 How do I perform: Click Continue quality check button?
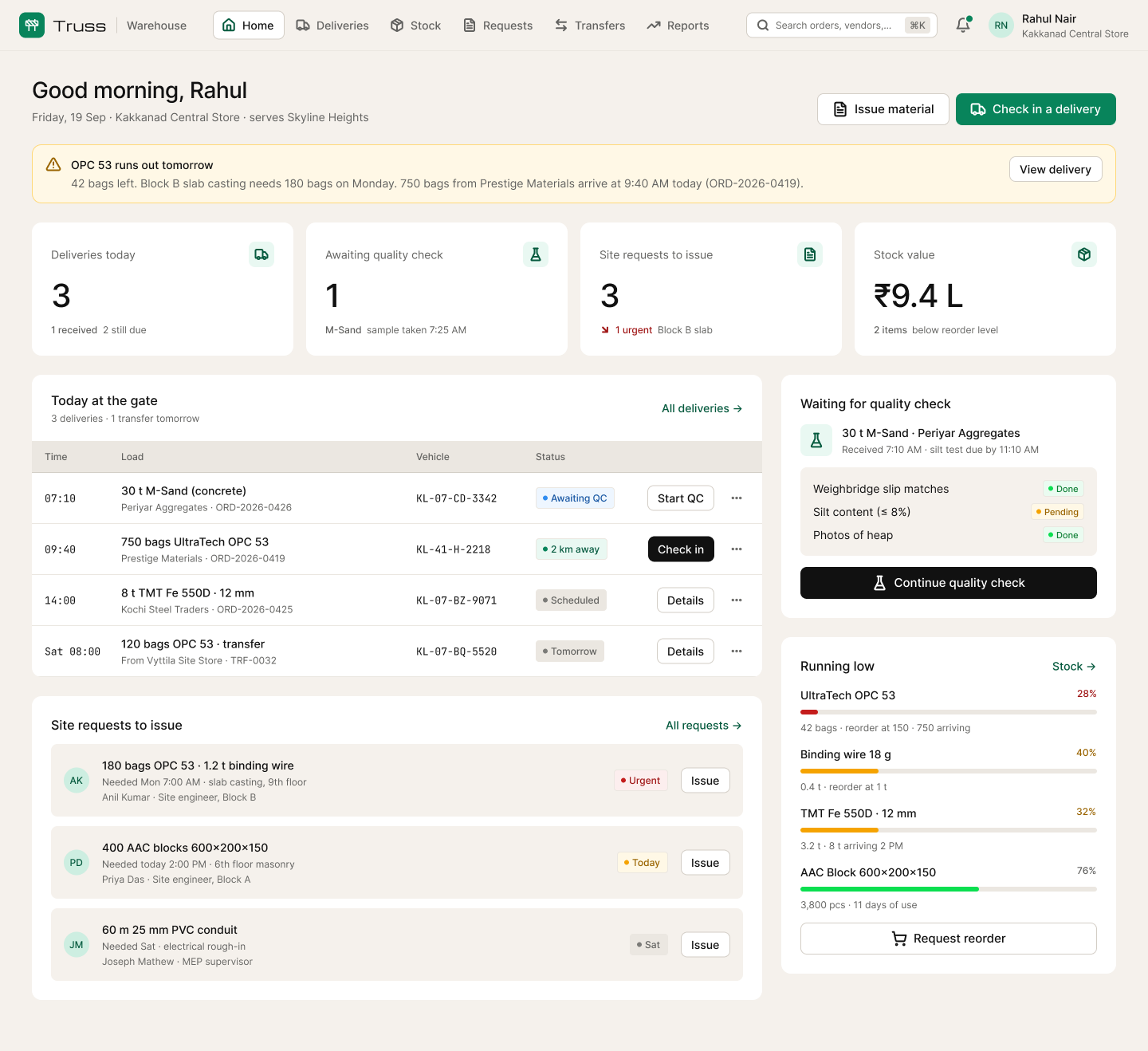pyautogui.click(x=949, y=583)
